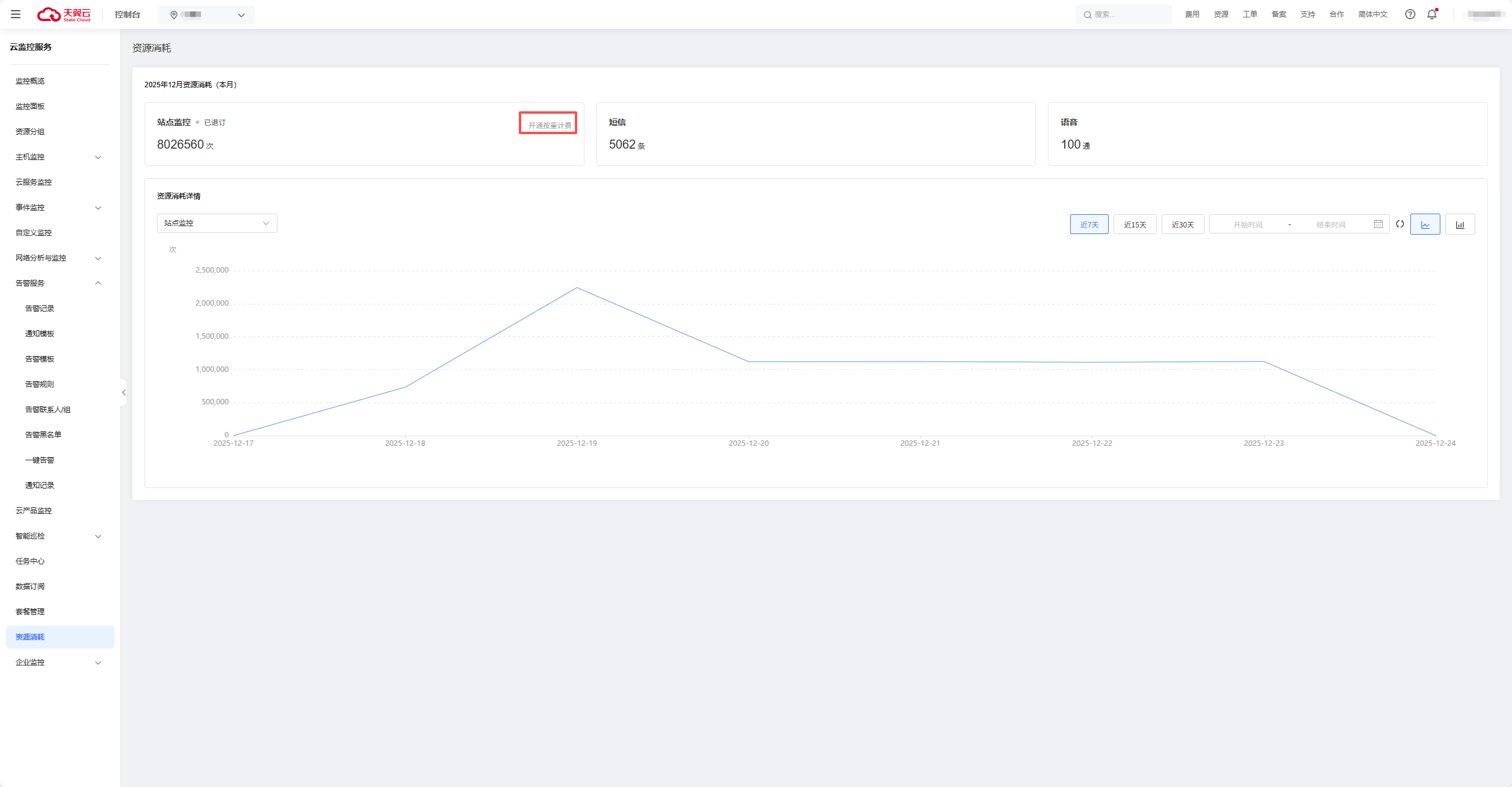Open the 费用 top navigation link
The width and height of the screenshot is (1512, 787).
1192,14
